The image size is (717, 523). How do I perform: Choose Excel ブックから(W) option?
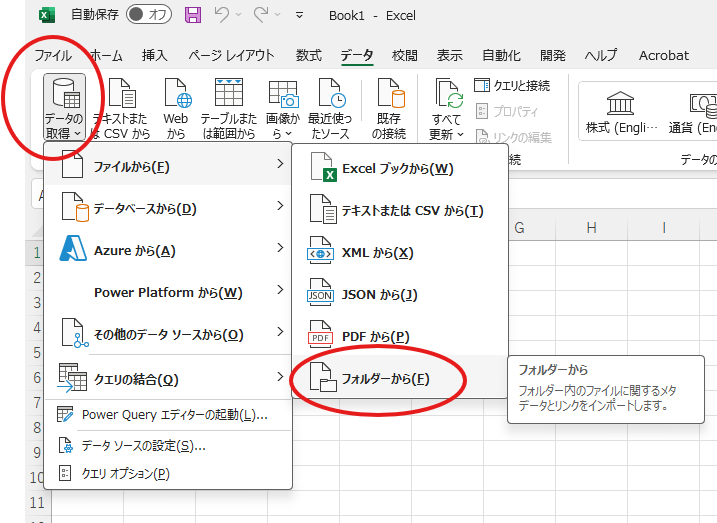400,169
